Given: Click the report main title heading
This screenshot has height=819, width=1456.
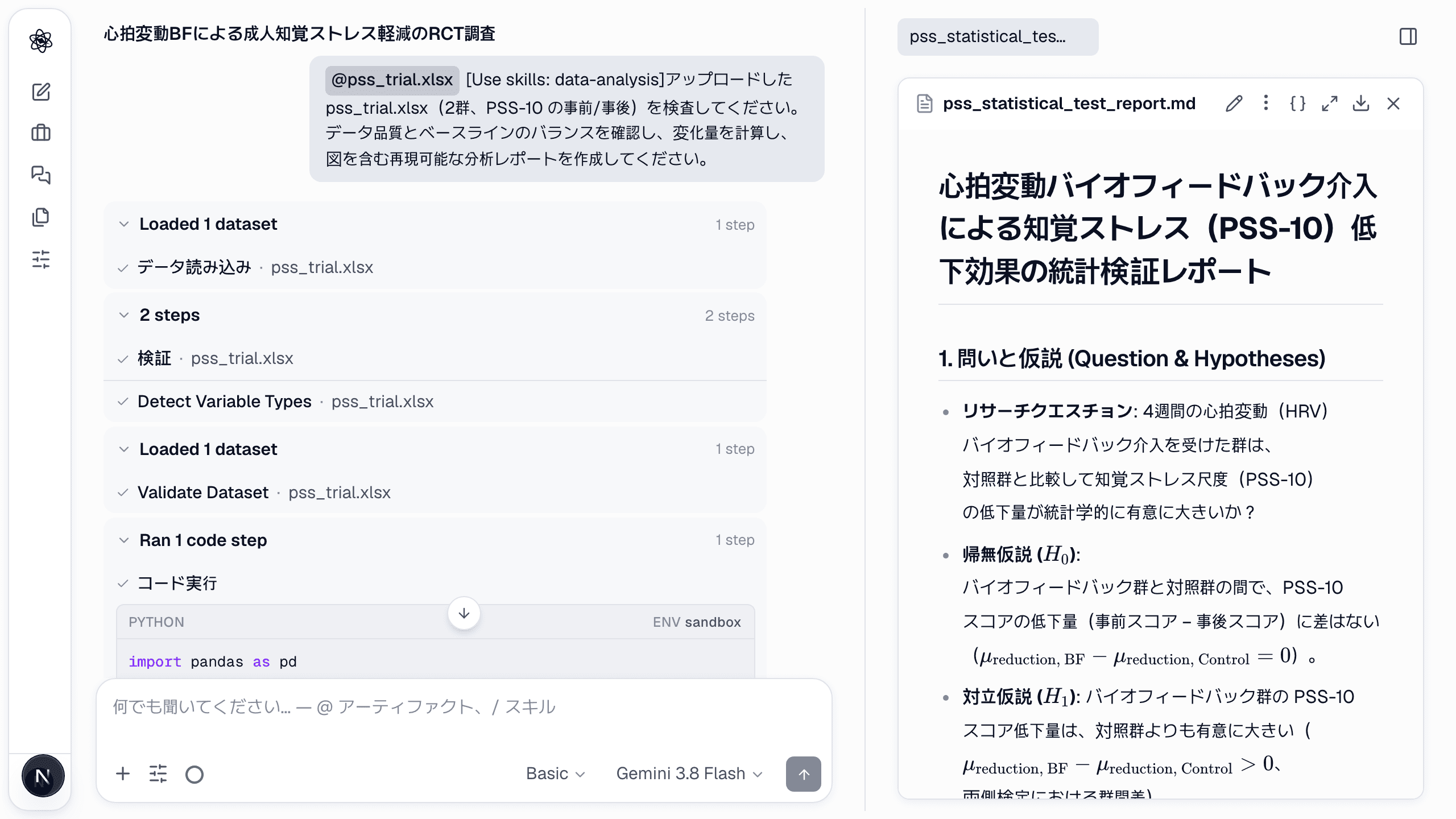Looking at the screenshot, I should (x=1158, y=228).
